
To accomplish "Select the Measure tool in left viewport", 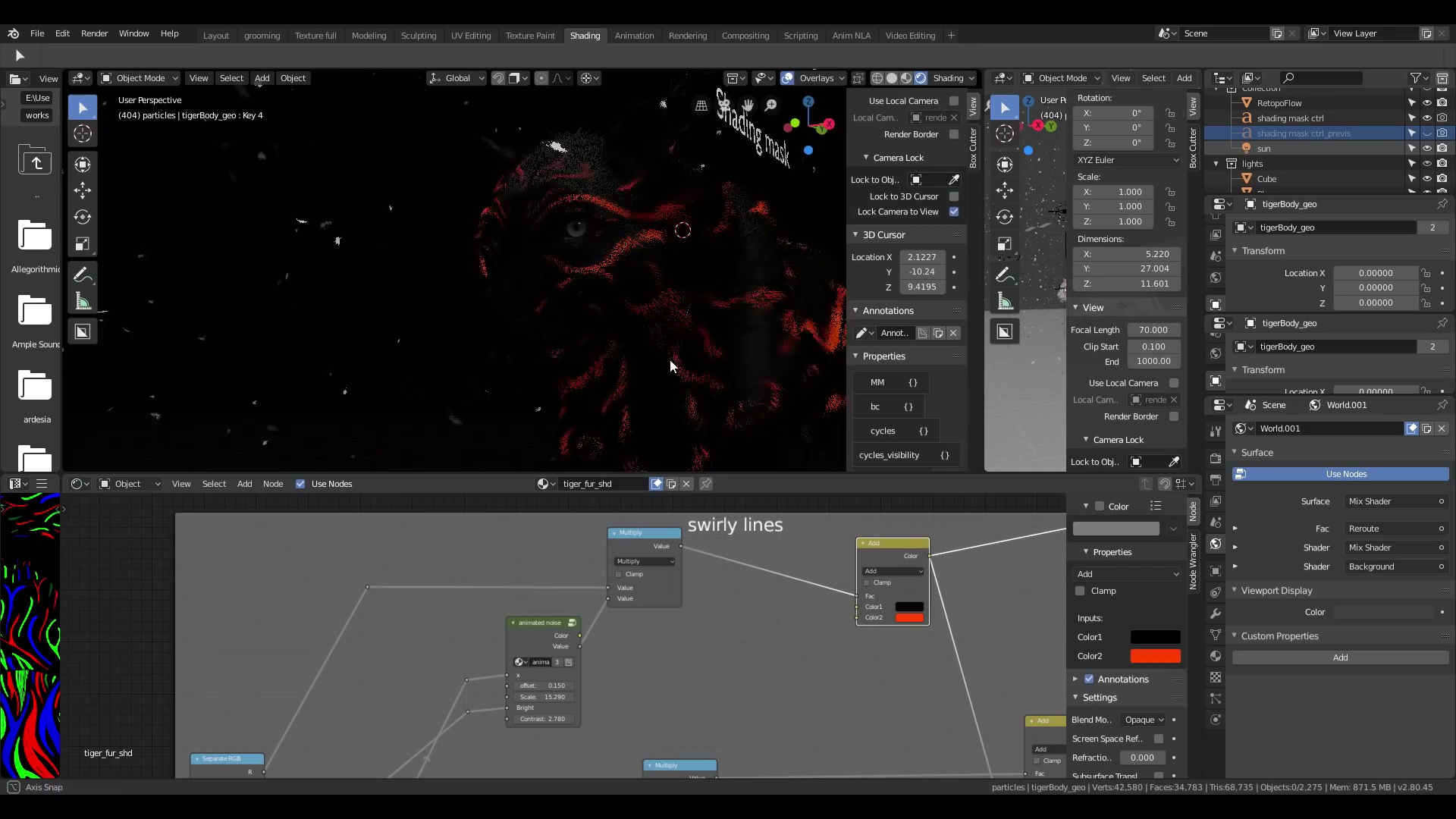I will point(83,302).
